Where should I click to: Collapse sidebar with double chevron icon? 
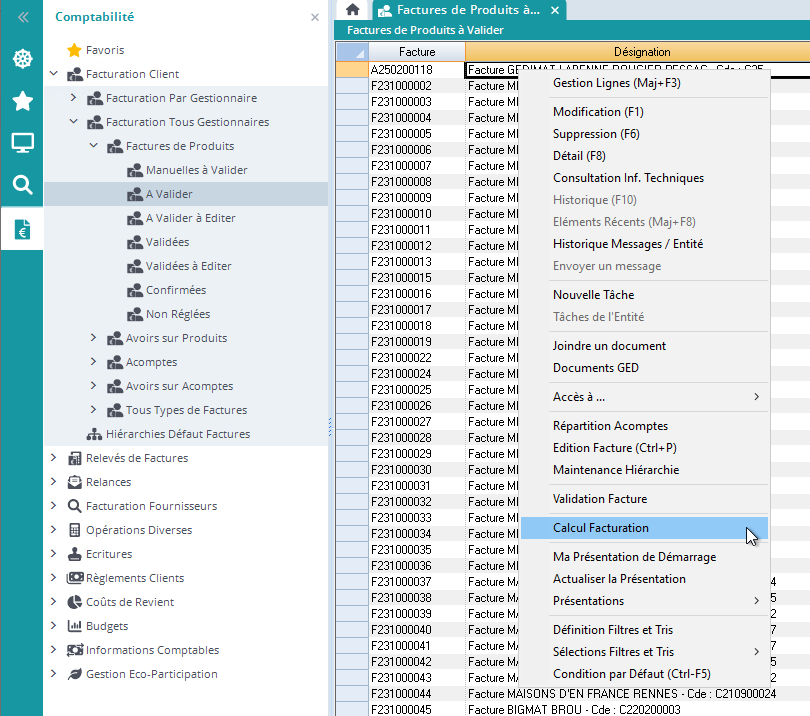pos(22,17)
